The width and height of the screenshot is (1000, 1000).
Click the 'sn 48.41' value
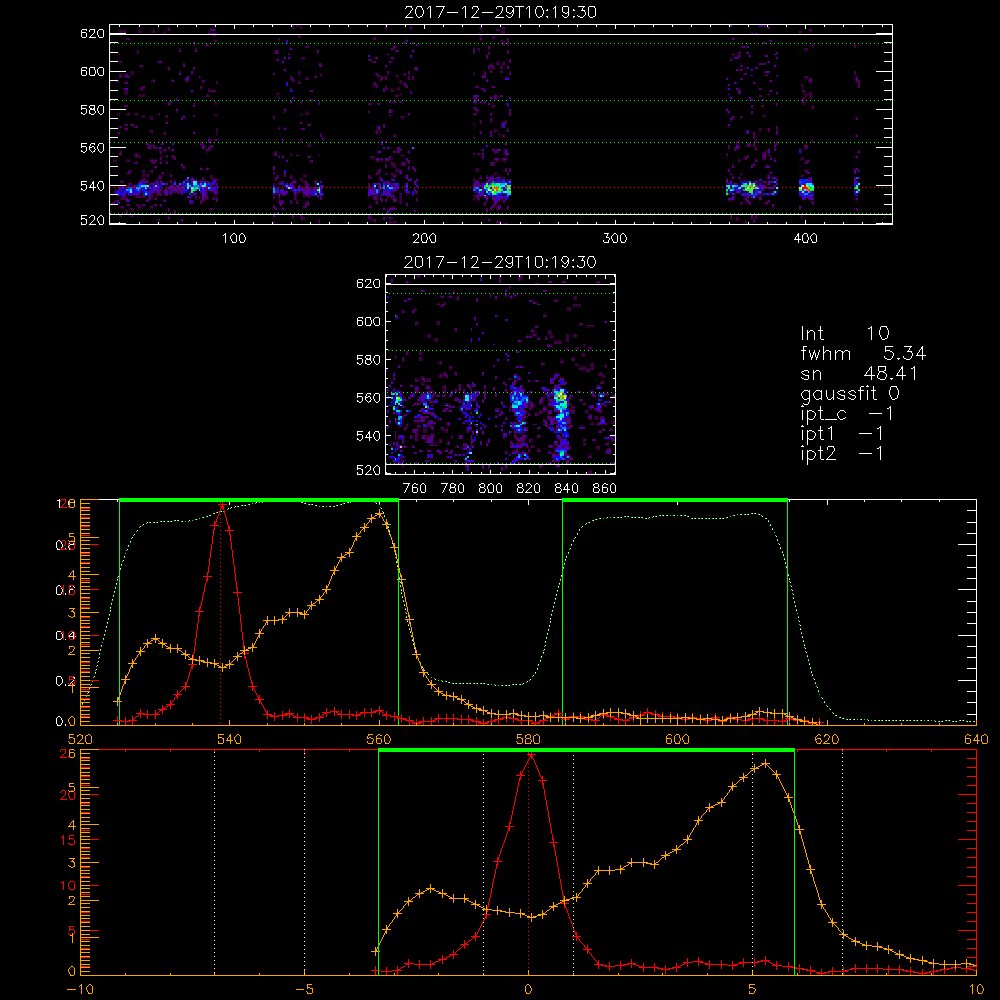(x=859, y=373)
